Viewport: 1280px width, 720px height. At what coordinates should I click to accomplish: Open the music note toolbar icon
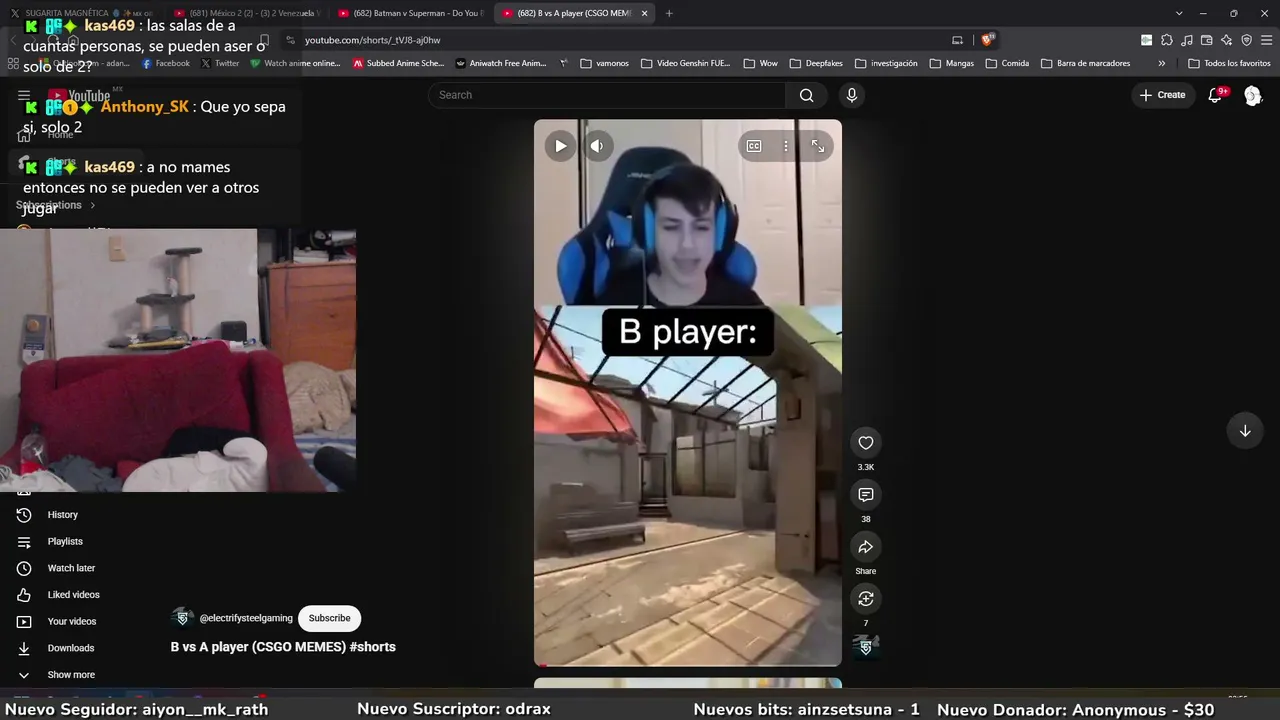1185,40
